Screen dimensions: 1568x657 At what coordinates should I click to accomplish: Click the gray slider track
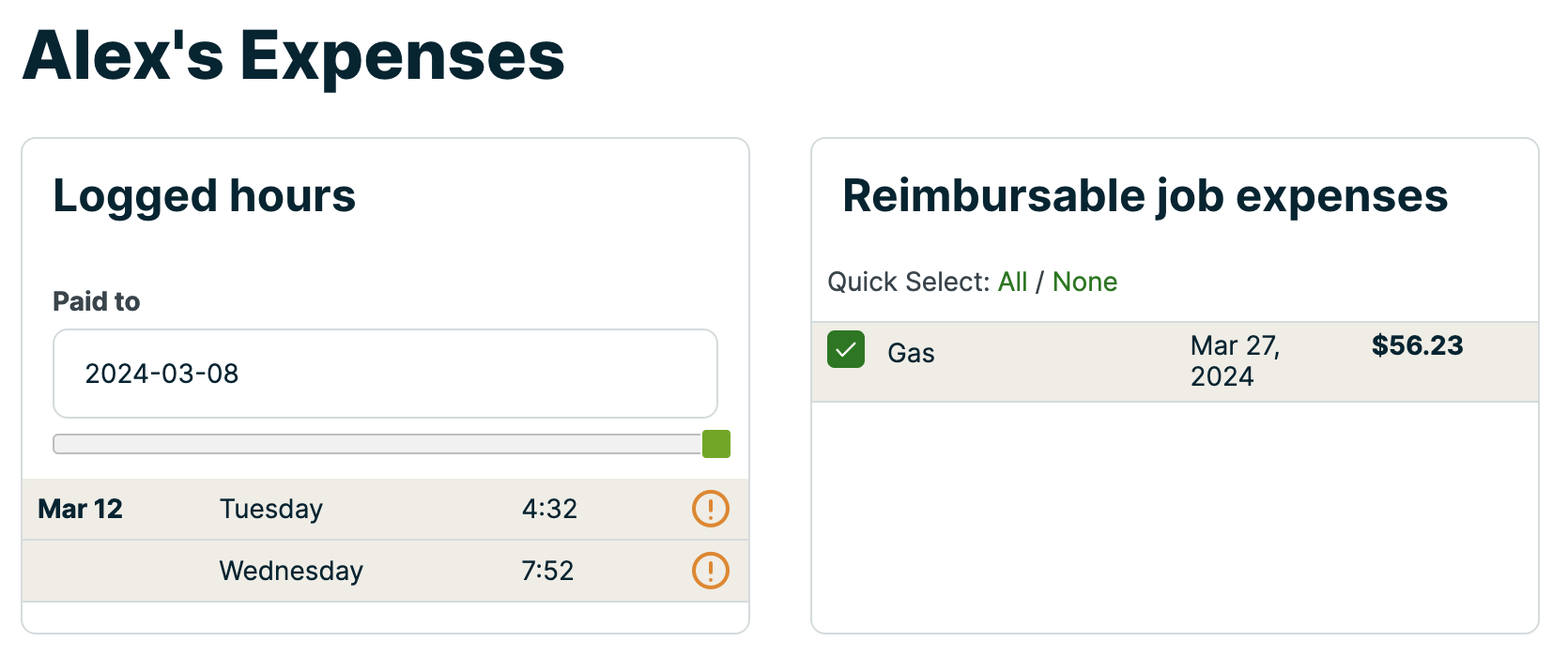pos(376,444)
